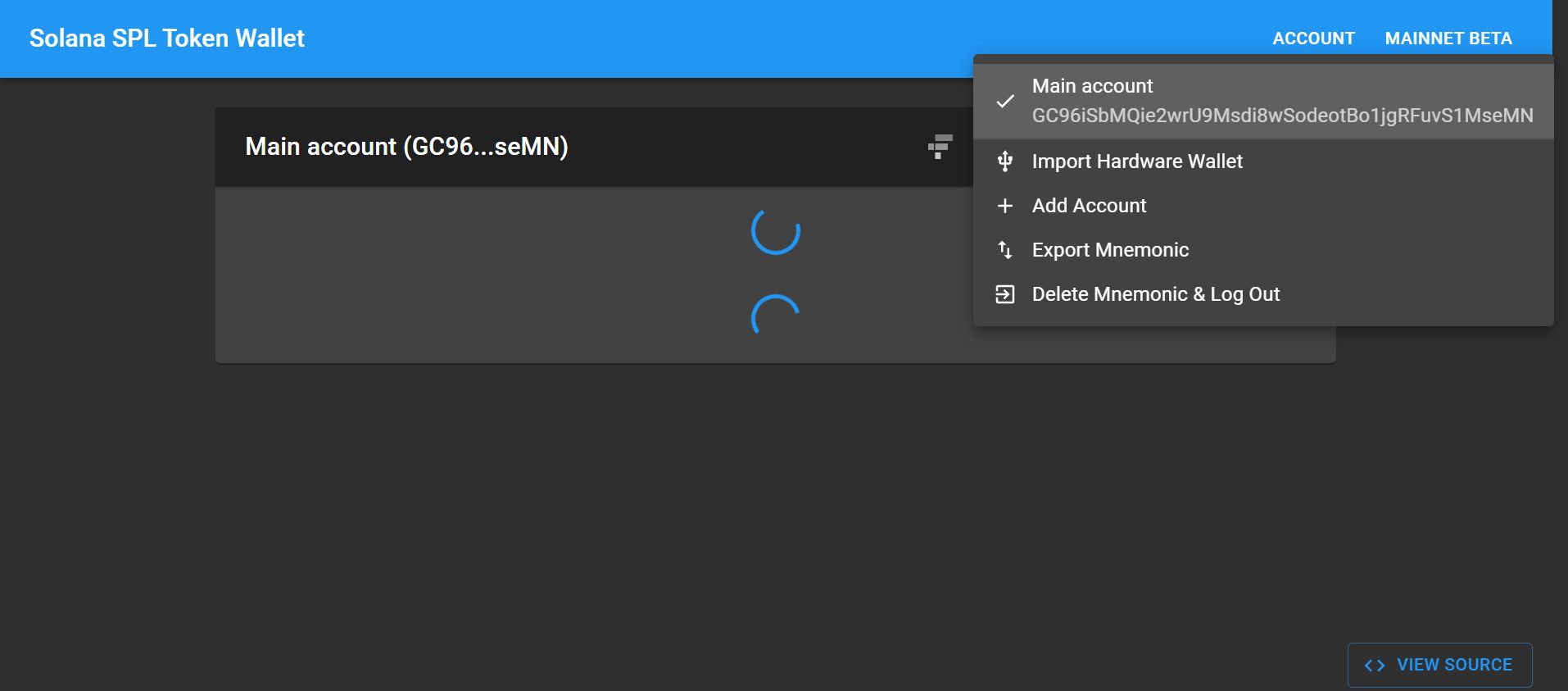Open the MAINNET BETA network selector
The width and height of the screenshot is (1568, 691).
[x=1448, y=39]
